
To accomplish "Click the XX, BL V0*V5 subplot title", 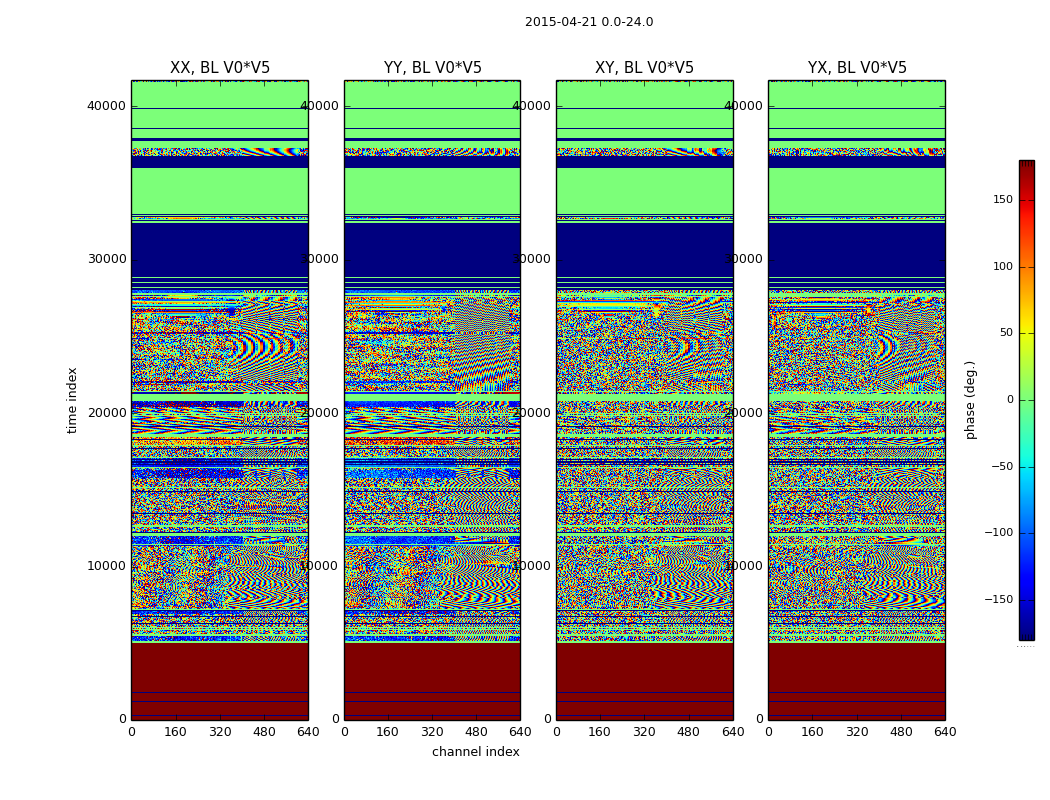I will pyautogui.click(x=220, y=68).
